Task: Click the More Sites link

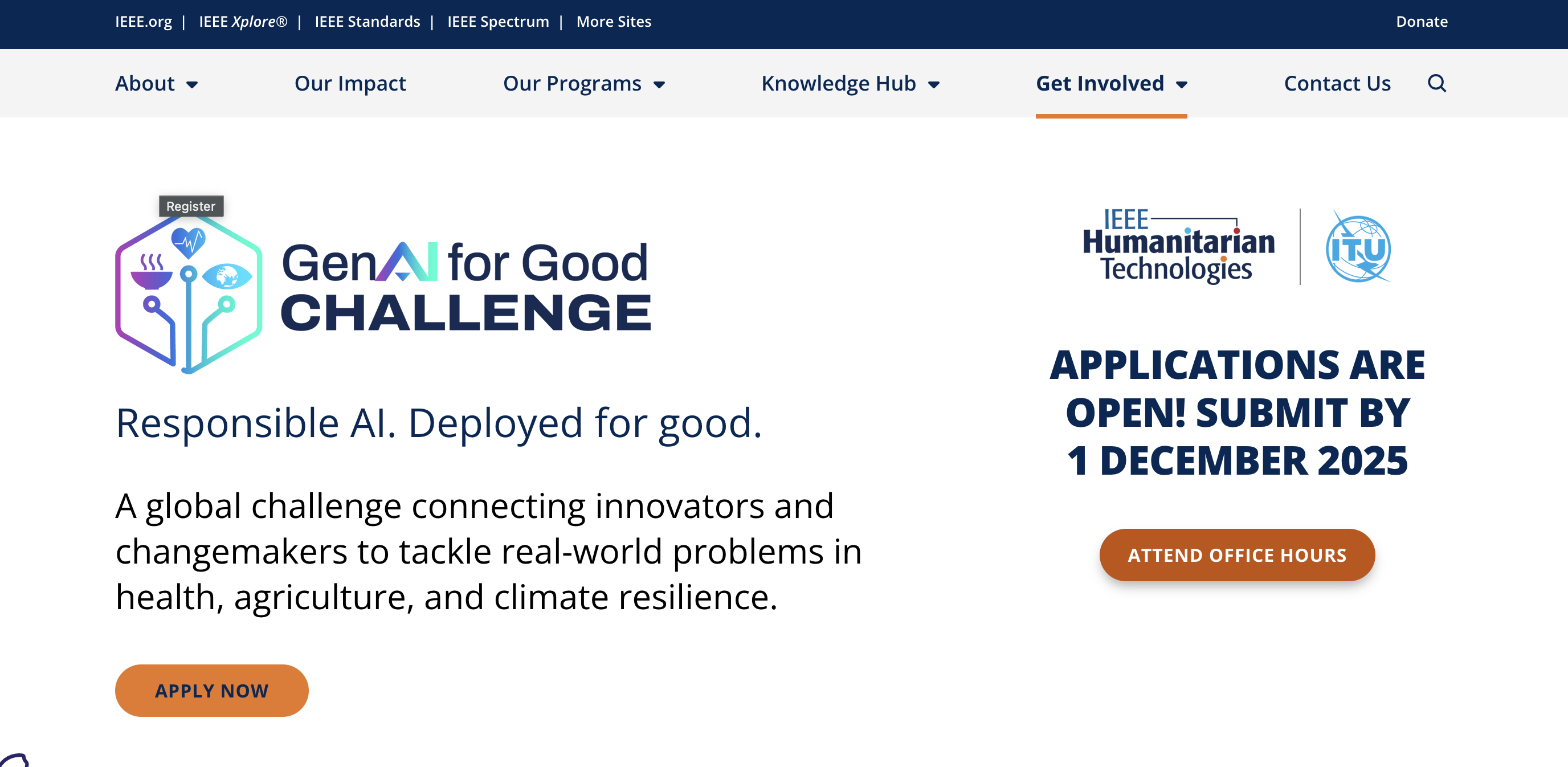Action: pyautogui.click(x=614, y=22)
